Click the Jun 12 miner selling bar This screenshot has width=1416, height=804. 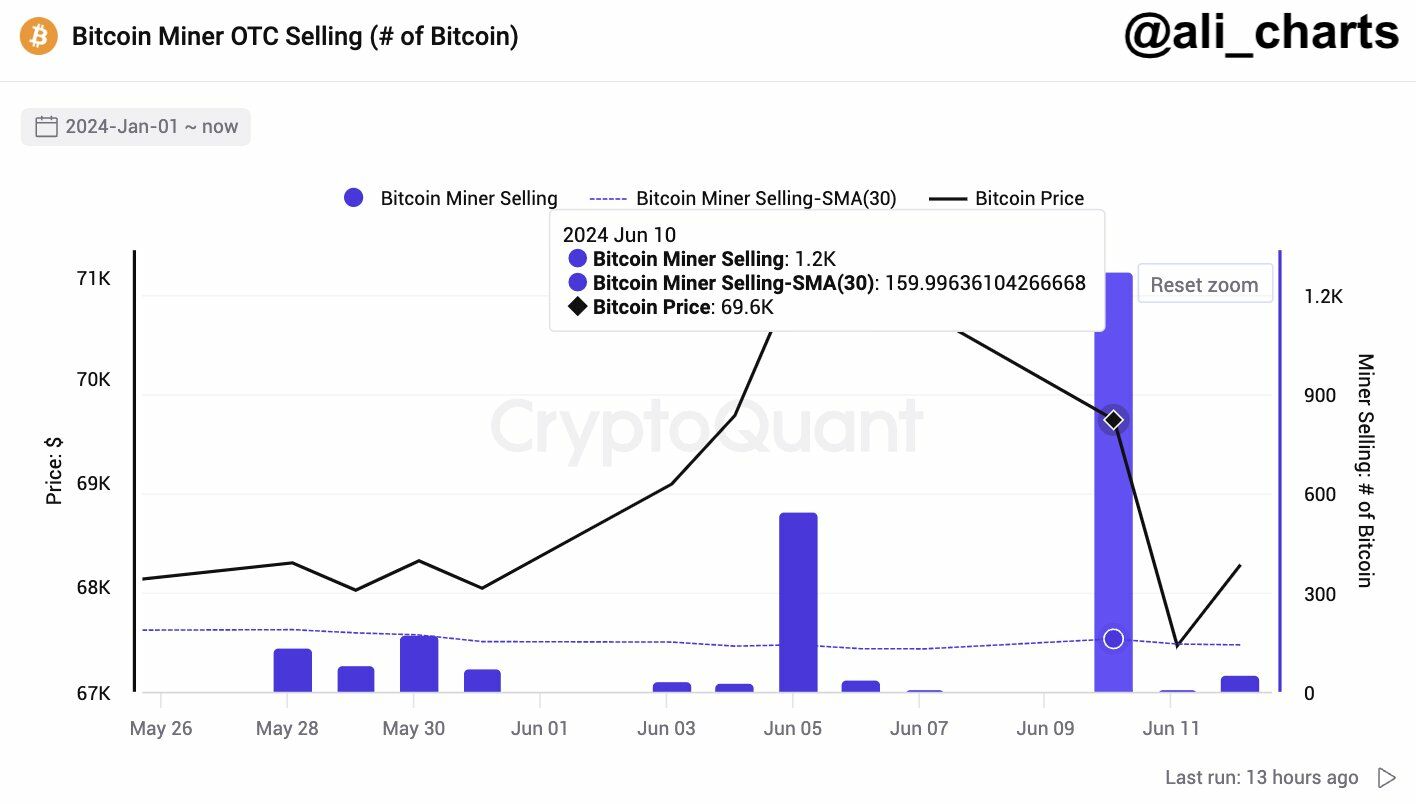coord(1240,684)
